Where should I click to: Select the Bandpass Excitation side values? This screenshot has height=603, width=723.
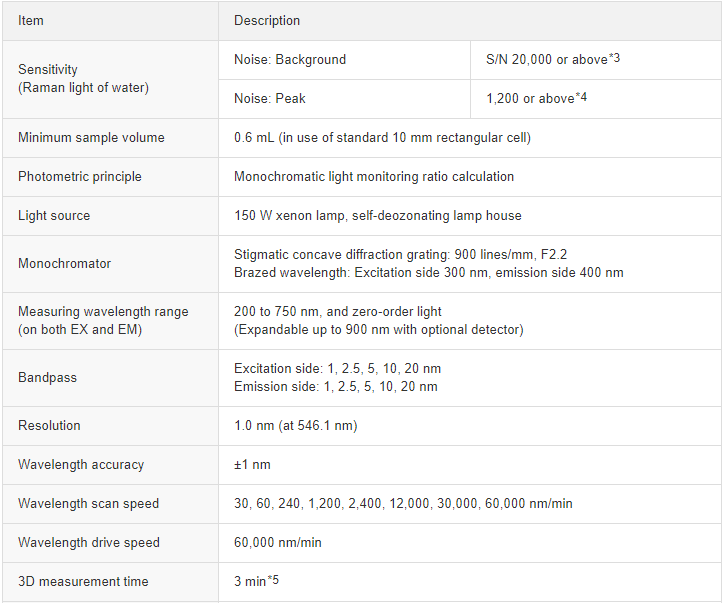pyautogui.click(x=338, y=368)
